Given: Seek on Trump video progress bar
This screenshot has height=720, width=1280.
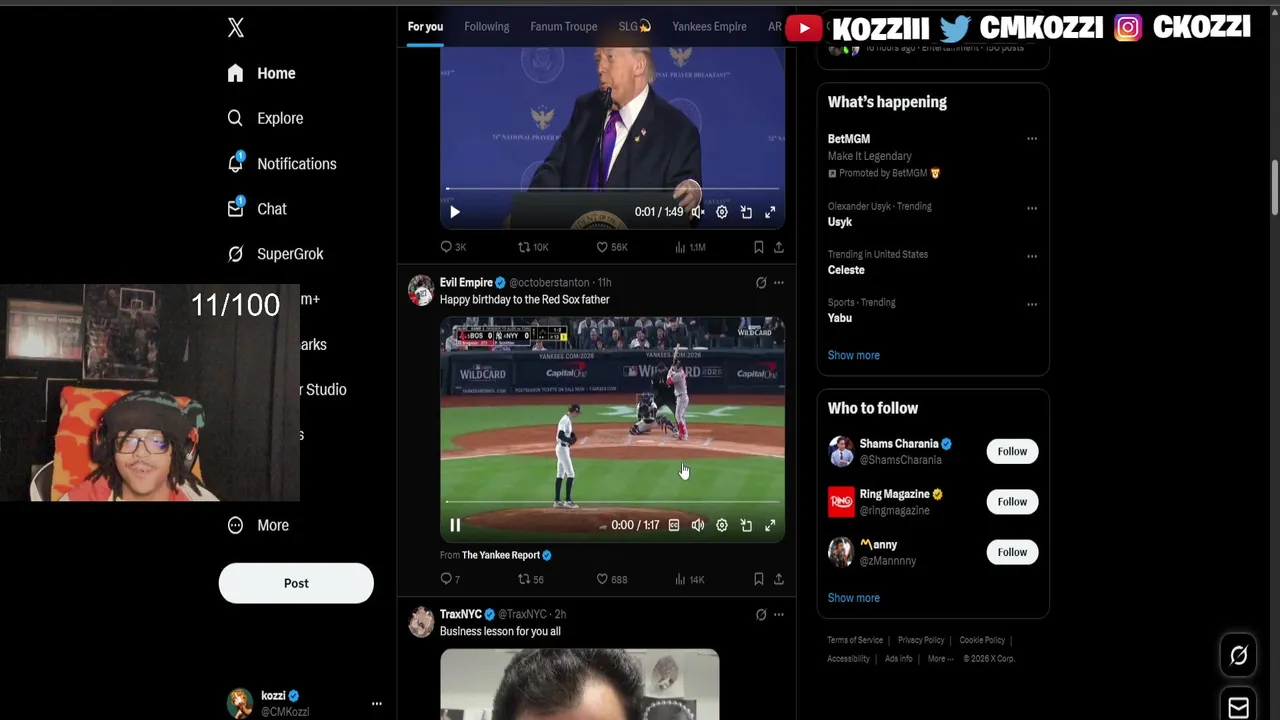Looking at the screenshot, I should pos(612,189).
